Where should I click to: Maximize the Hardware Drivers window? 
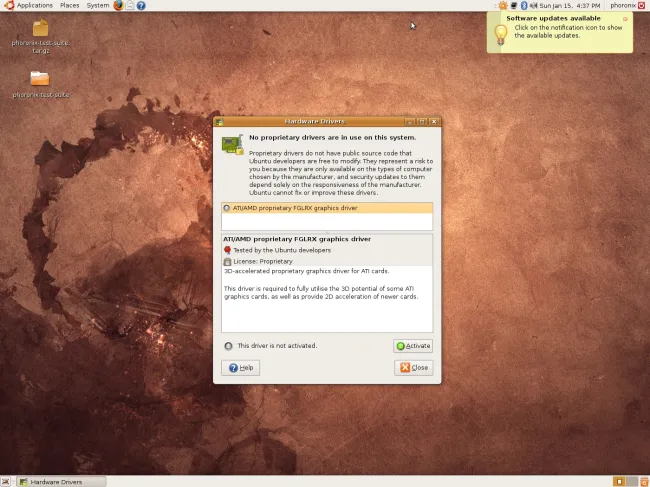tap(422, 121)
